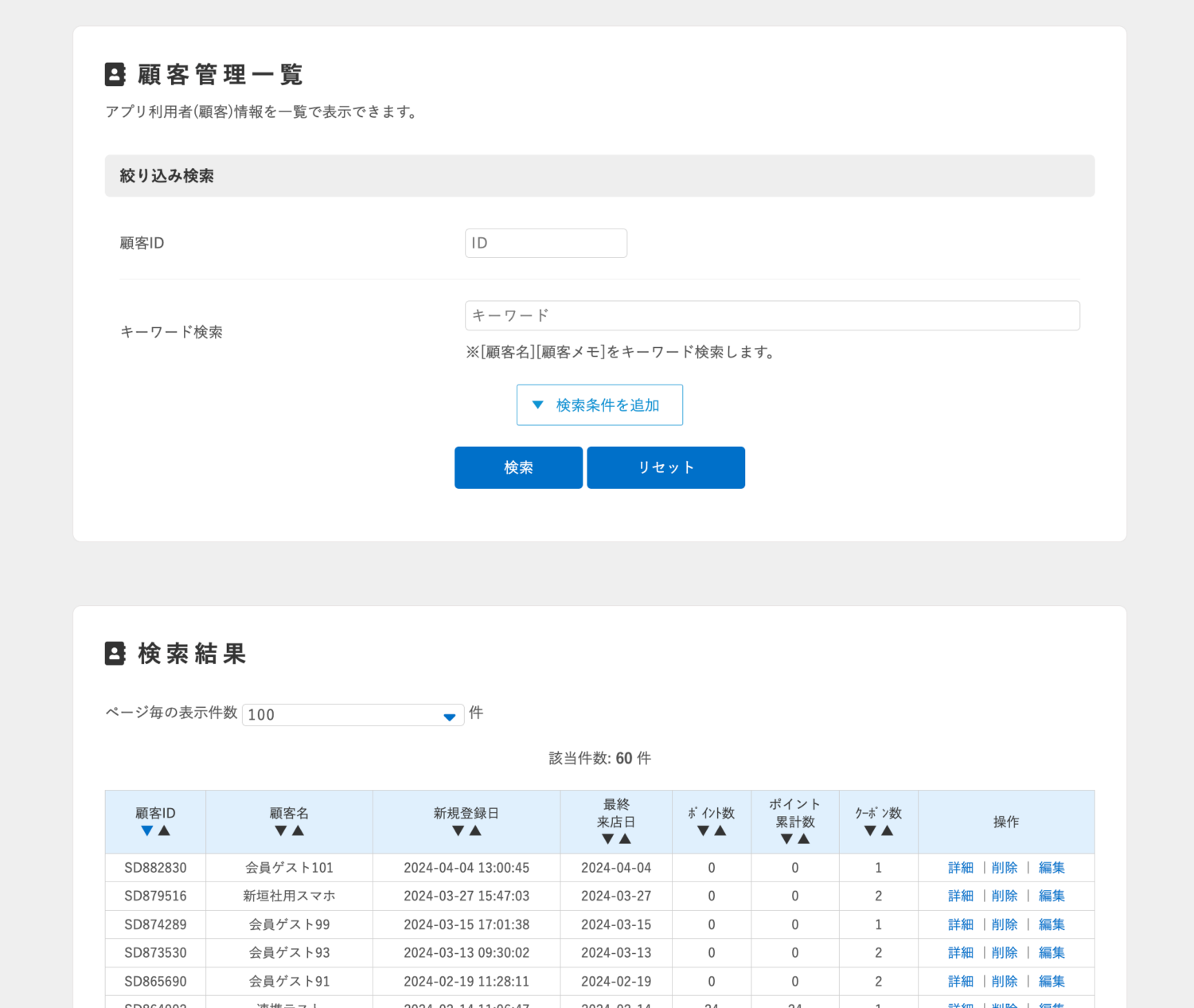Toggle descending sort on ポイント累計数
This screenshot has width=1194, height=1008.
tap(786, 840)
